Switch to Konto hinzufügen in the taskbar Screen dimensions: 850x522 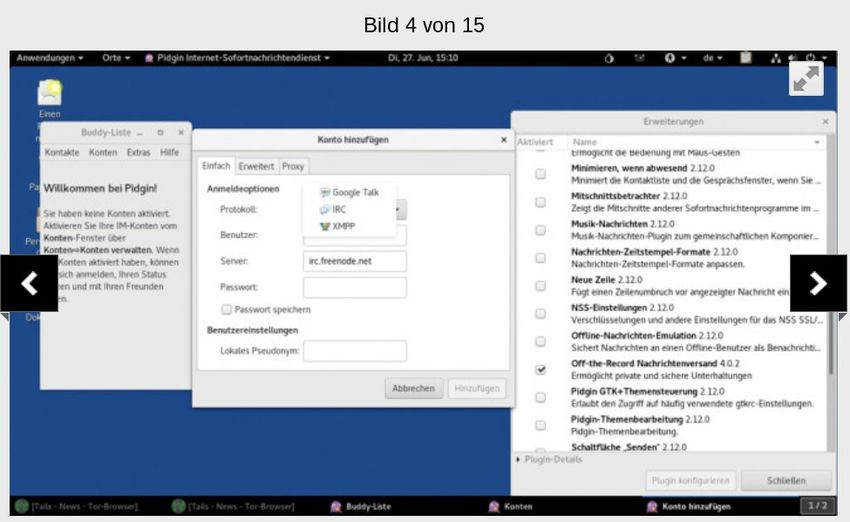(x=688, y=506)
